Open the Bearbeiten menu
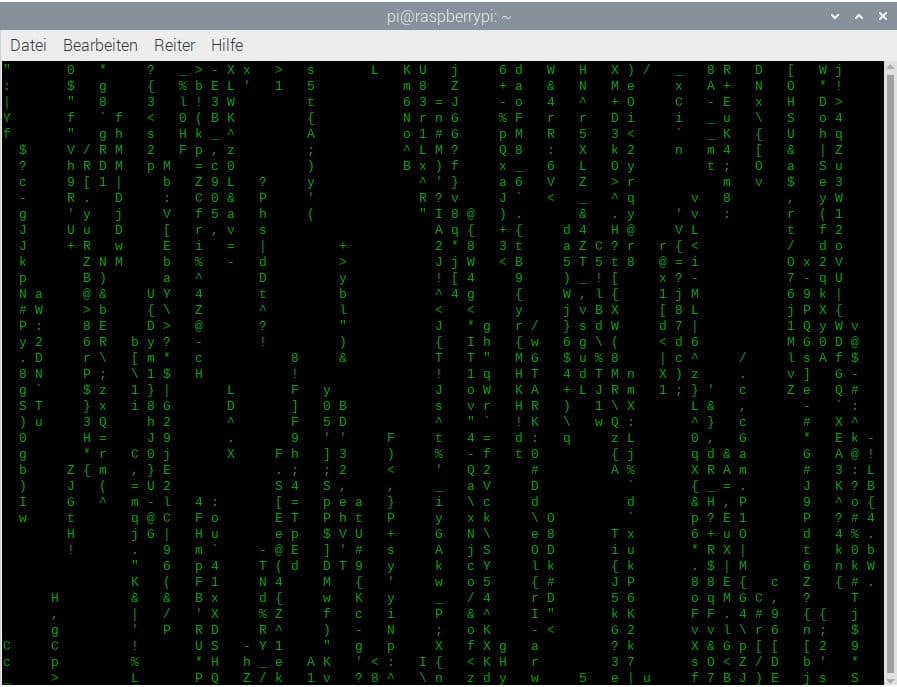This screenshot has width=897, height=687. (x=100, y=45)
